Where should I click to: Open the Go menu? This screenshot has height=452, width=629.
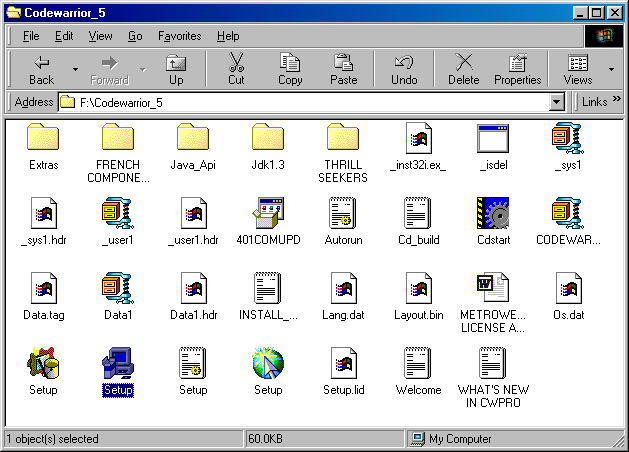(x=135, y=36)
